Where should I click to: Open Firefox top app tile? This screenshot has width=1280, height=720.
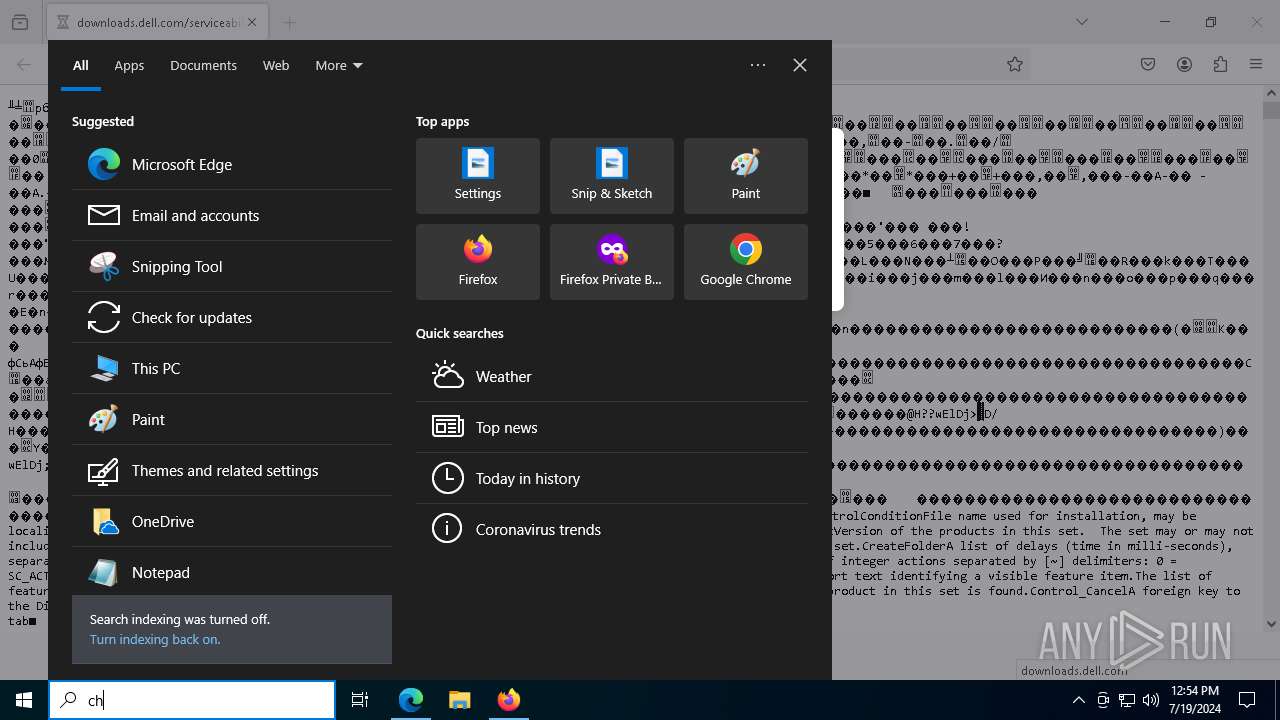tap(478, 262)
